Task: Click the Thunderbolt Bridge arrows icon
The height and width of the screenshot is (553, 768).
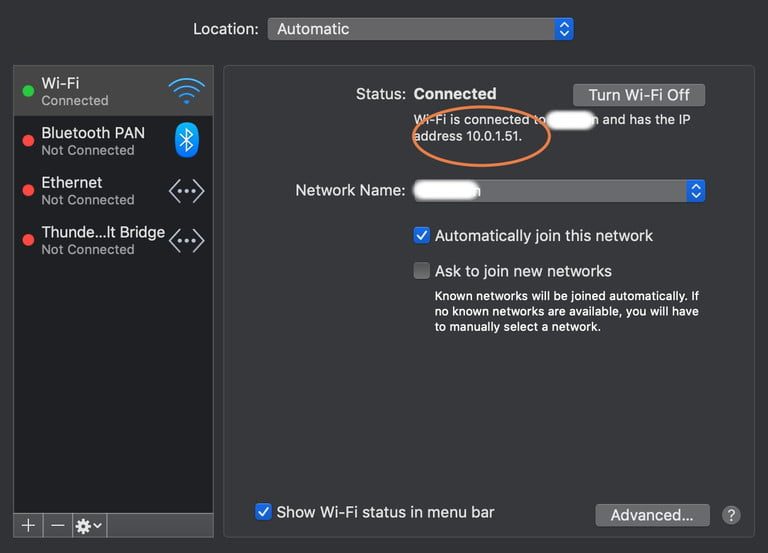Action: point(186,240)
